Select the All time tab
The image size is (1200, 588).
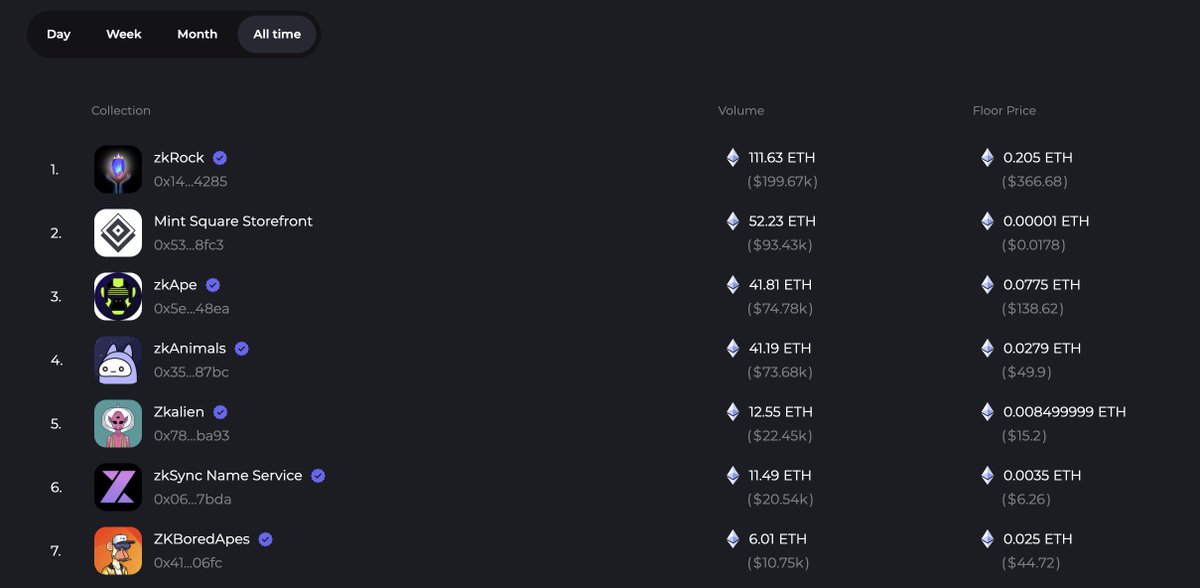277,34
